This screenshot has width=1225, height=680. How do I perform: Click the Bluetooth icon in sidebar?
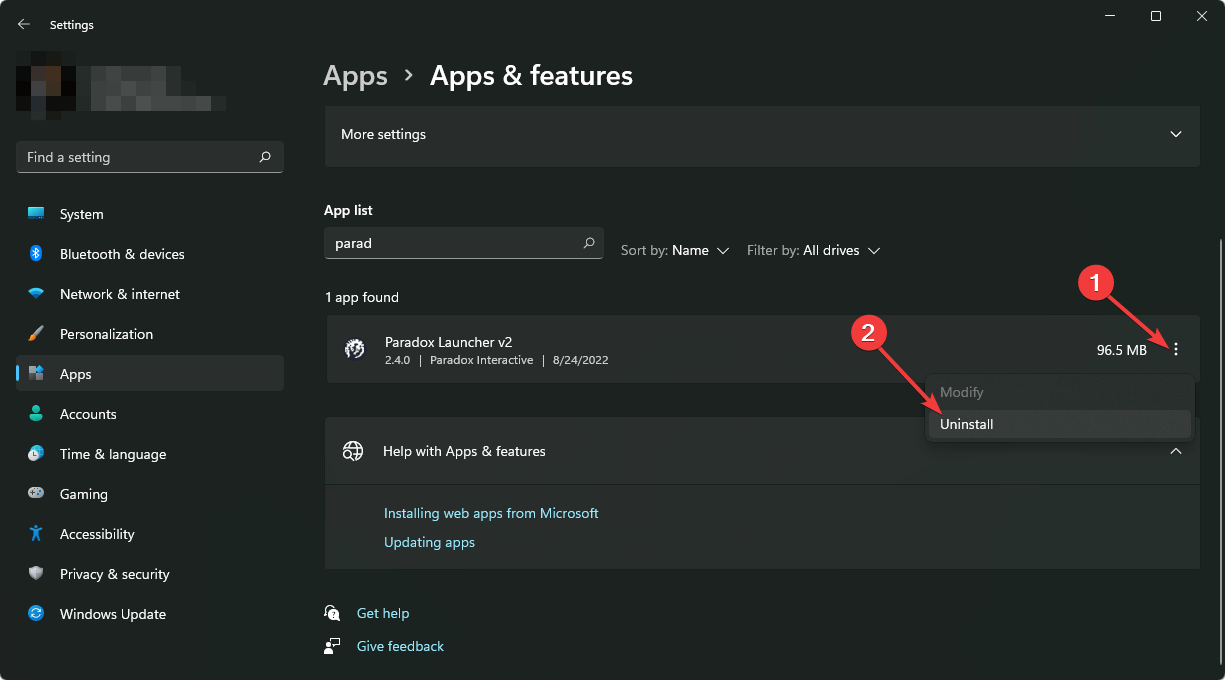tap(36, 254)
